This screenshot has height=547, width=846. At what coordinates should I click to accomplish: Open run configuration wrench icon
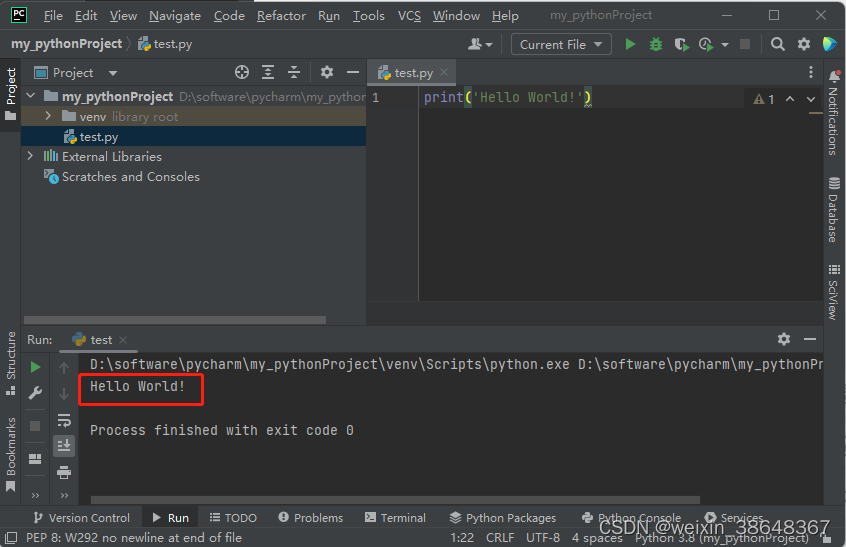(x=35, y=393)
